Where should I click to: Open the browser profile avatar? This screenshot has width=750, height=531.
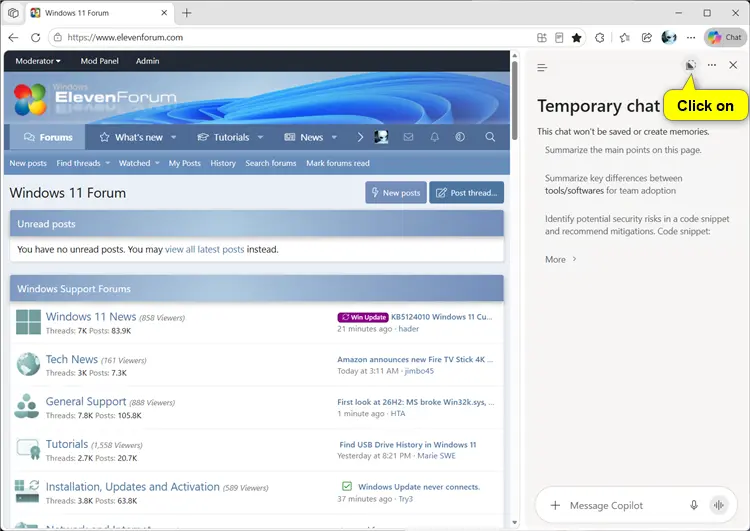pos(669,37)
